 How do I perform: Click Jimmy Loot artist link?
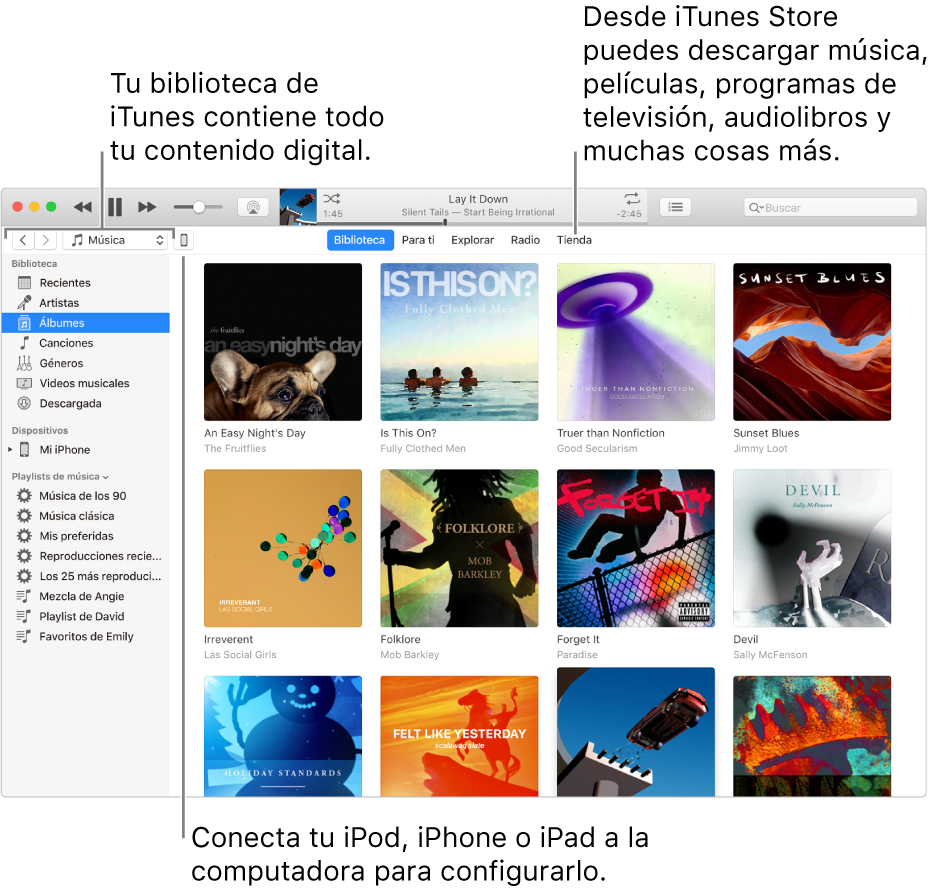click(x=760, y=448)
